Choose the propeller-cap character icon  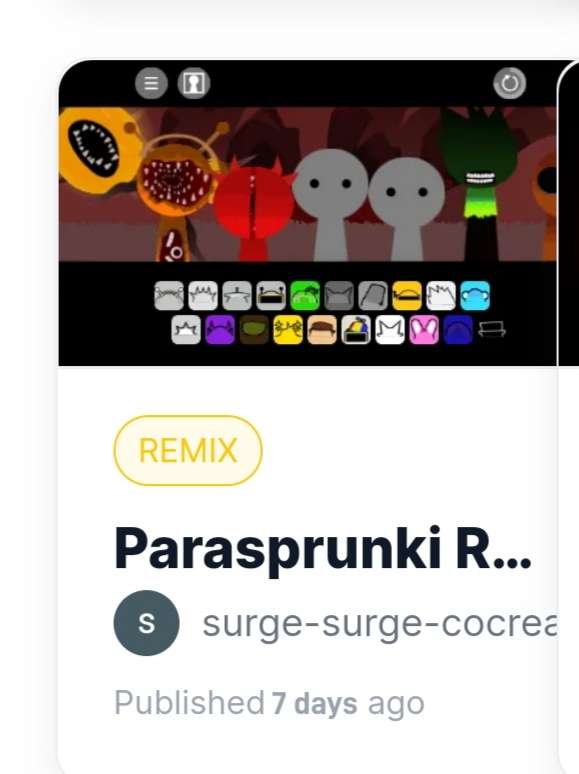356,330
